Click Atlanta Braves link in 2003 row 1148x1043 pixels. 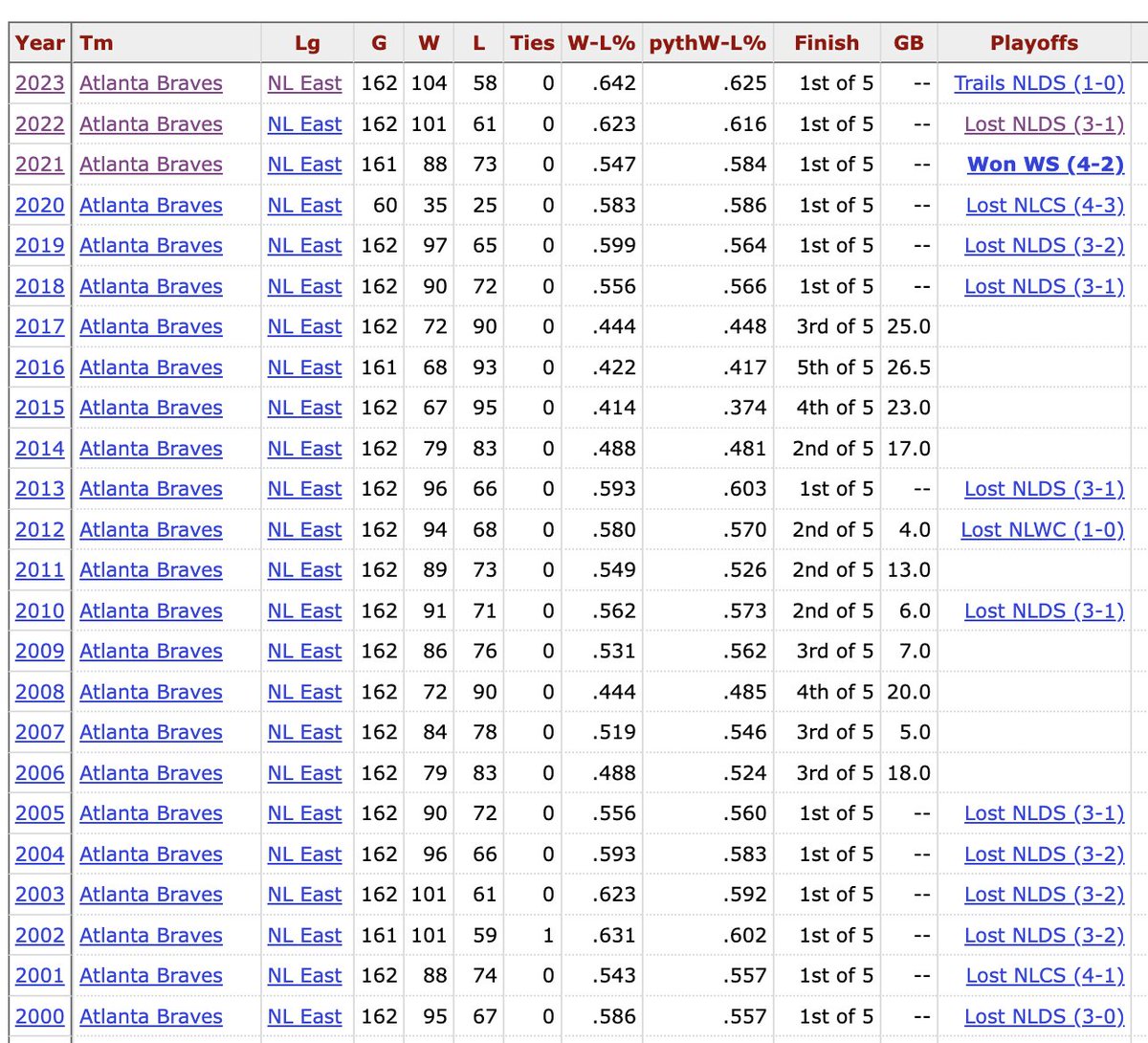[x=151, y=895]
